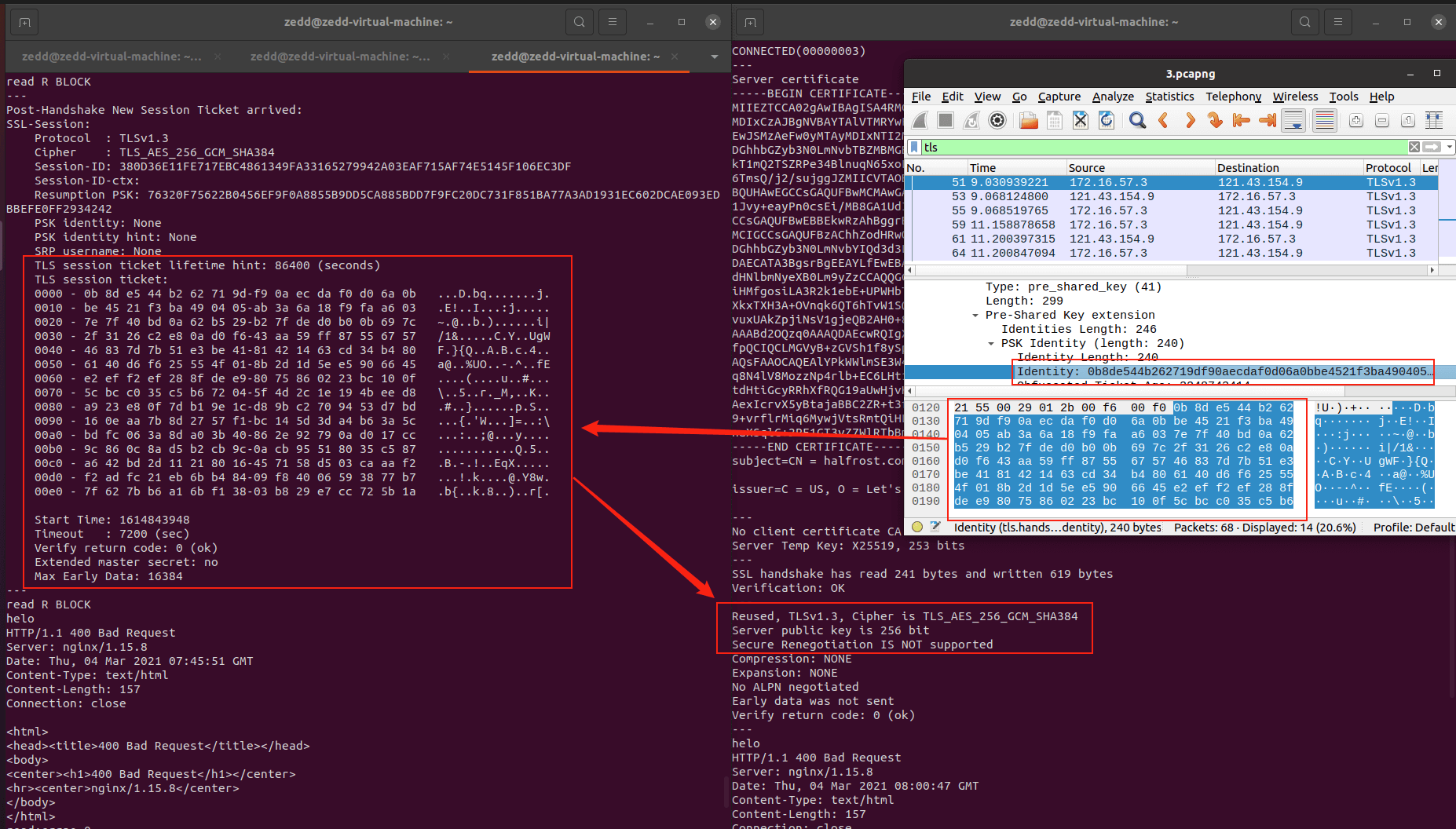Jump to the first packet

(1242, 120)
